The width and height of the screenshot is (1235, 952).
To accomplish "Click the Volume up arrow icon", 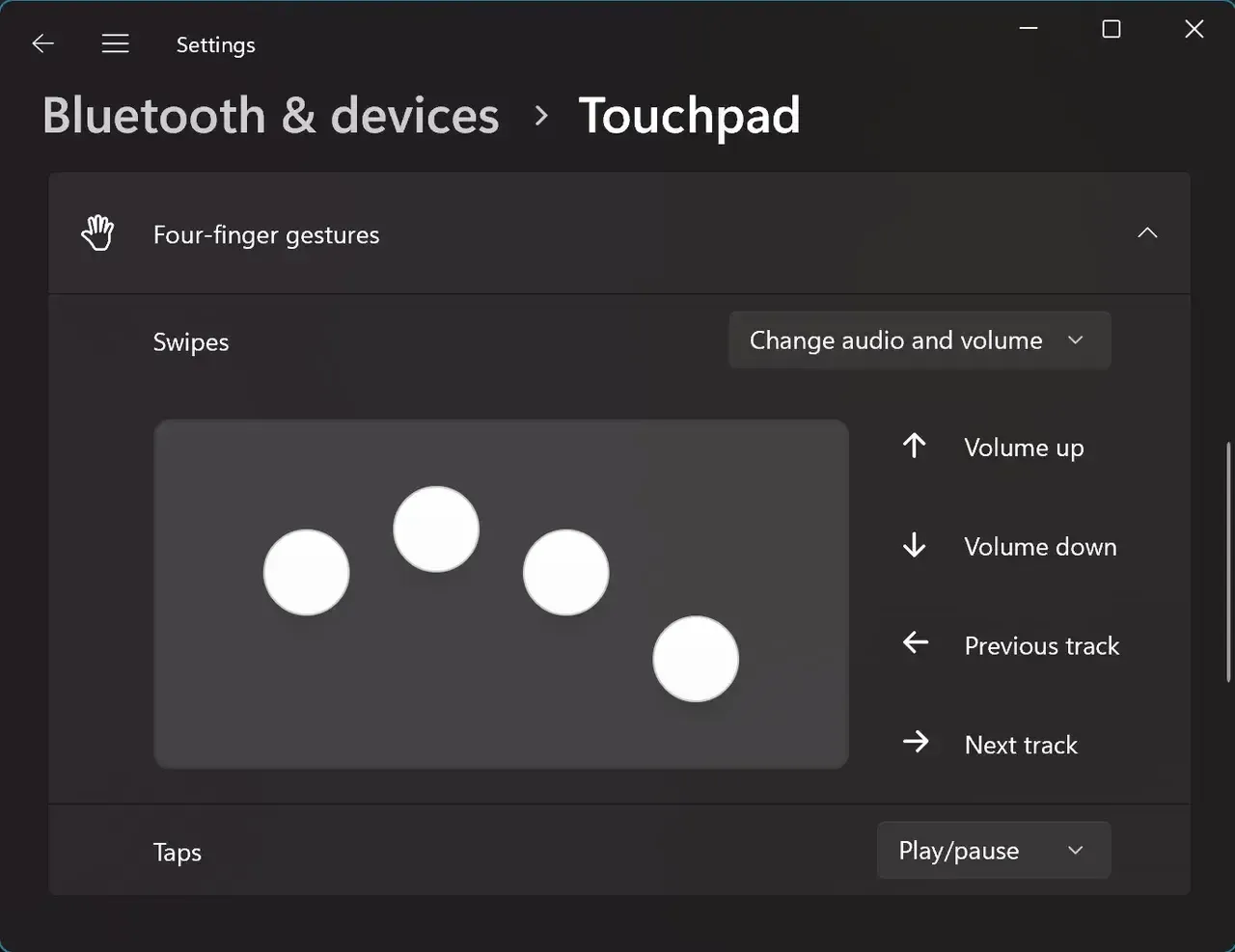I will click(x=914, y=446).
